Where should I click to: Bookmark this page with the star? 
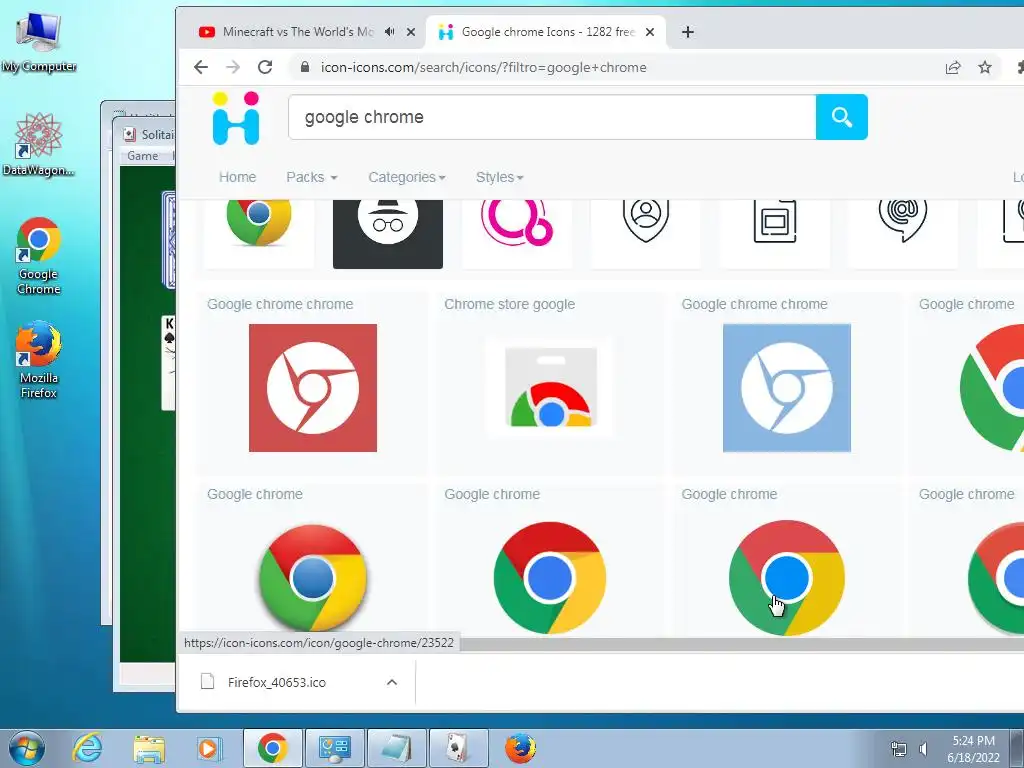[985, 67]
